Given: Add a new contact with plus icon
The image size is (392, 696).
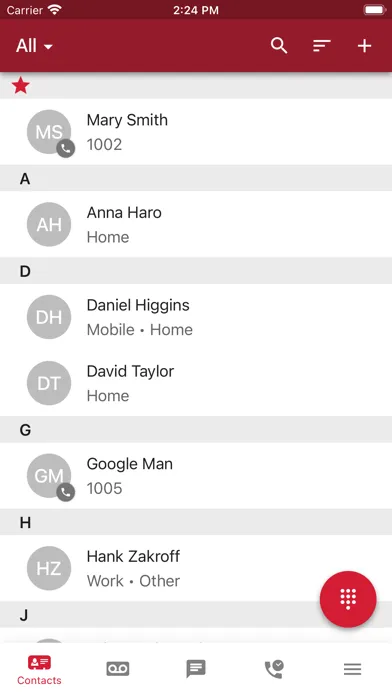Looking at the screenshot, I should [364, 46].
